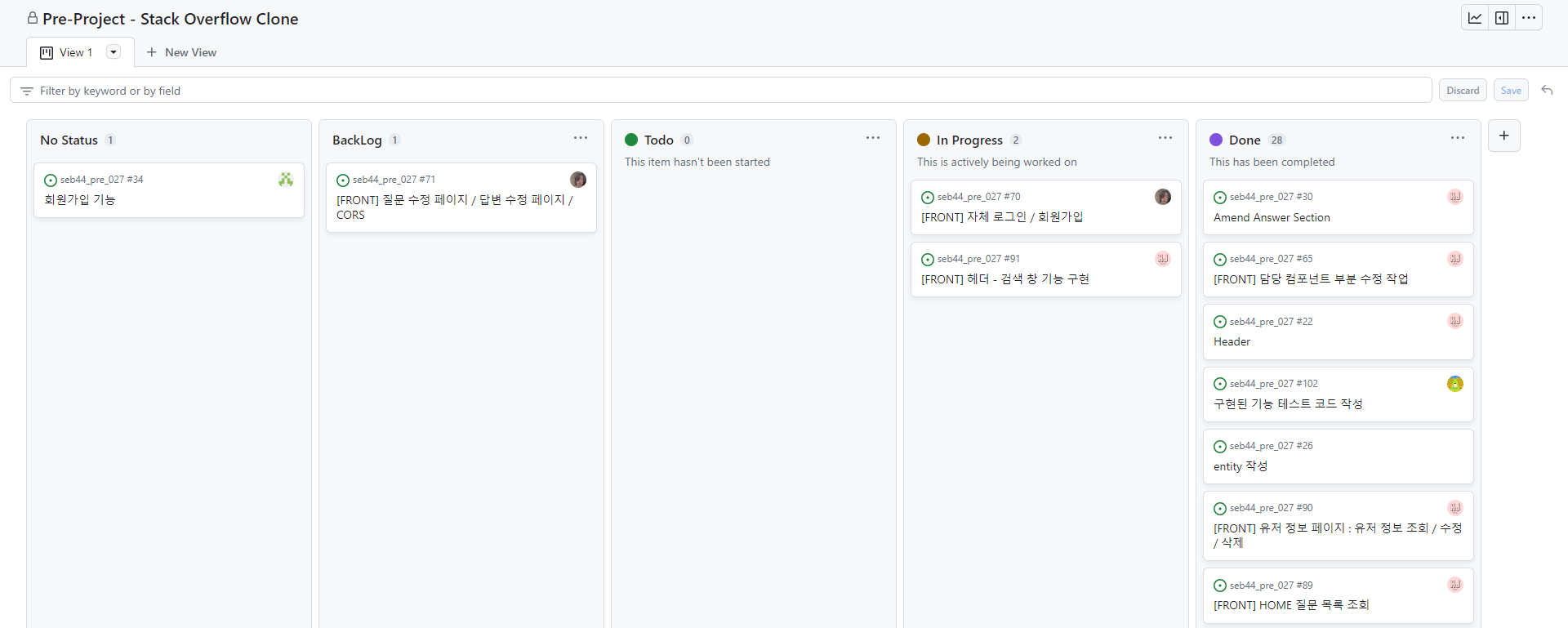Click the green Todo status dot
The image size is (1568, 628).
(x=631, y=140)
